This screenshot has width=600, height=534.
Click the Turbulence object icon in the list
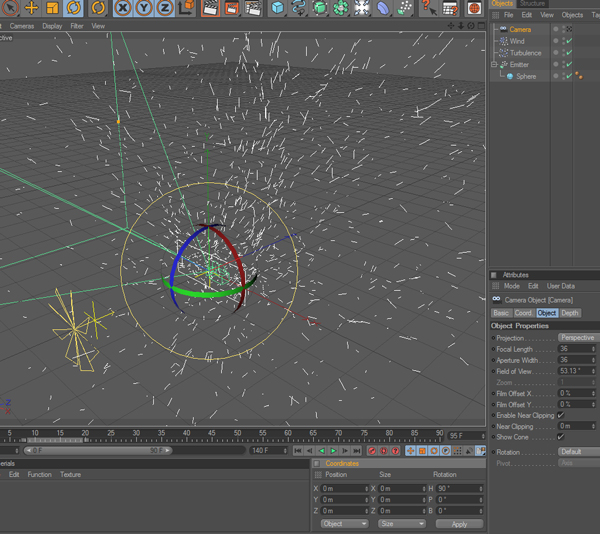(503, 53)
